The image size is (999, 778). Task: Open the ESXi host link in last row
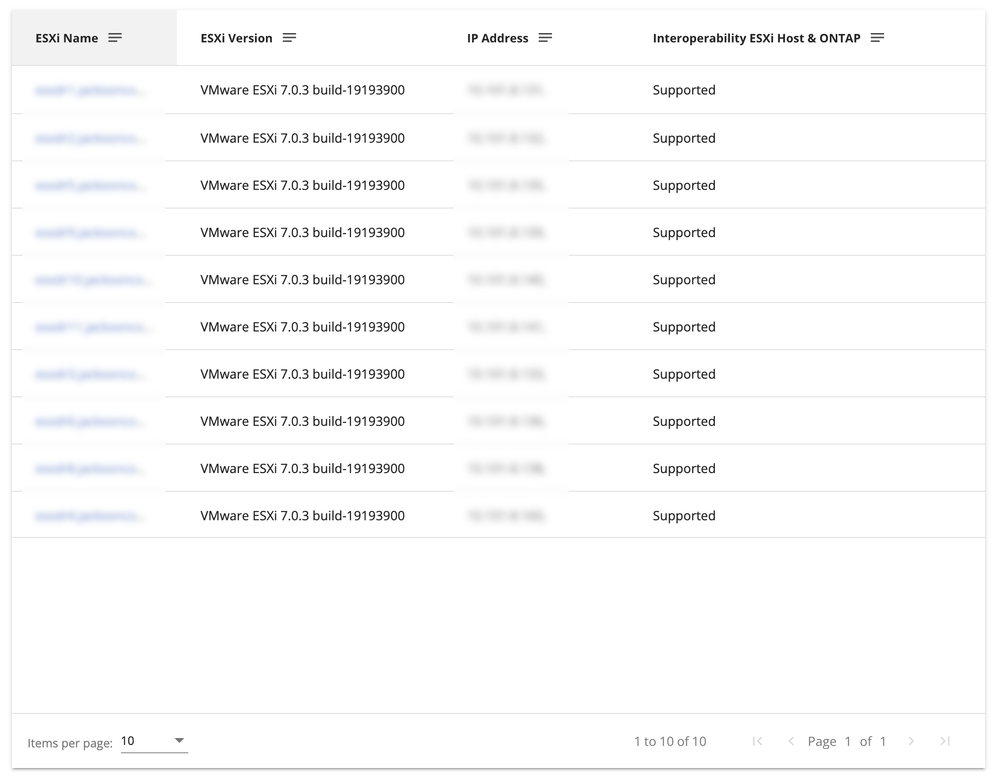90,516
